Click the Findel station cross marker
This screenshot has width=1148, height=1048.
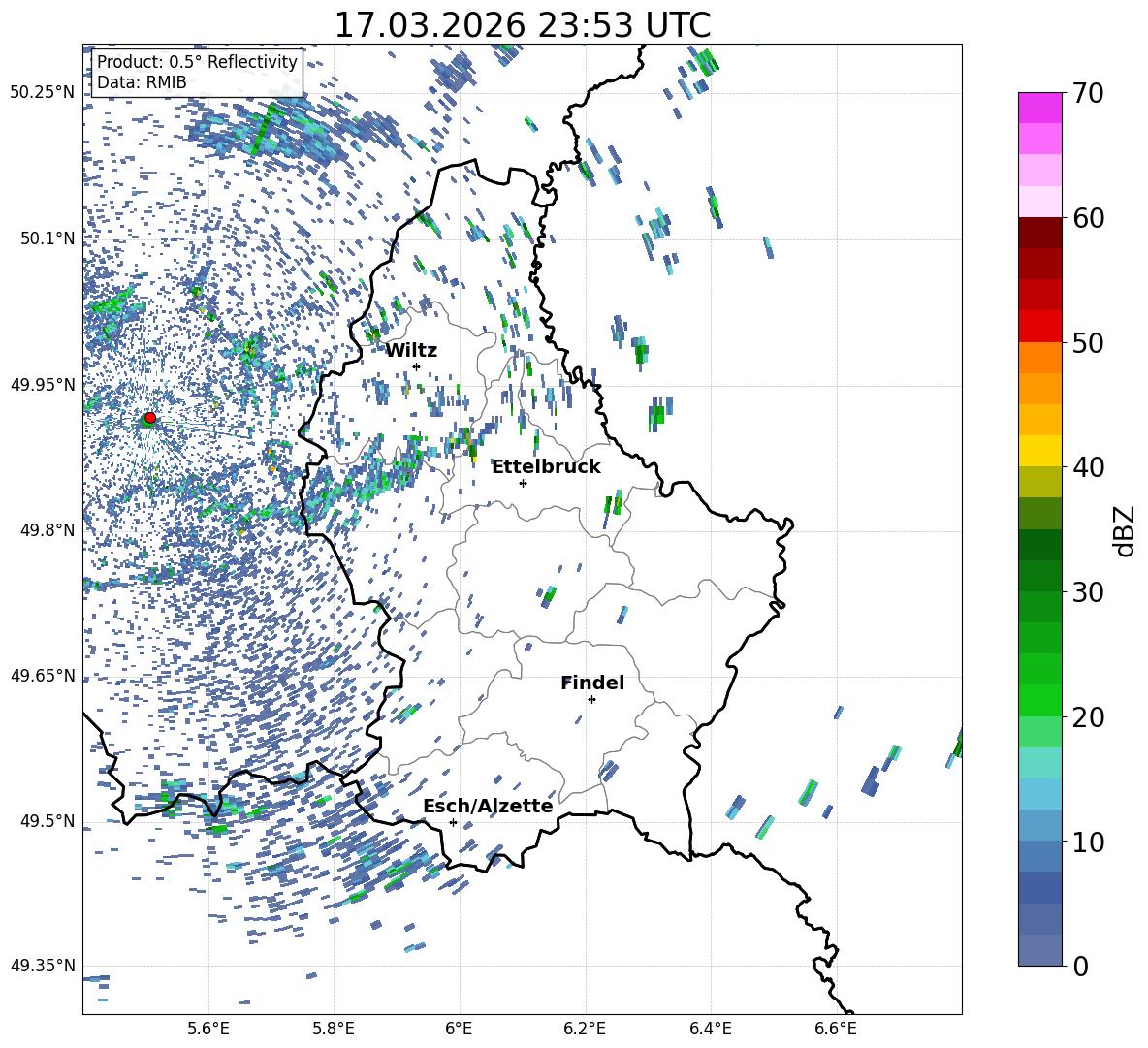coord(591,699)
